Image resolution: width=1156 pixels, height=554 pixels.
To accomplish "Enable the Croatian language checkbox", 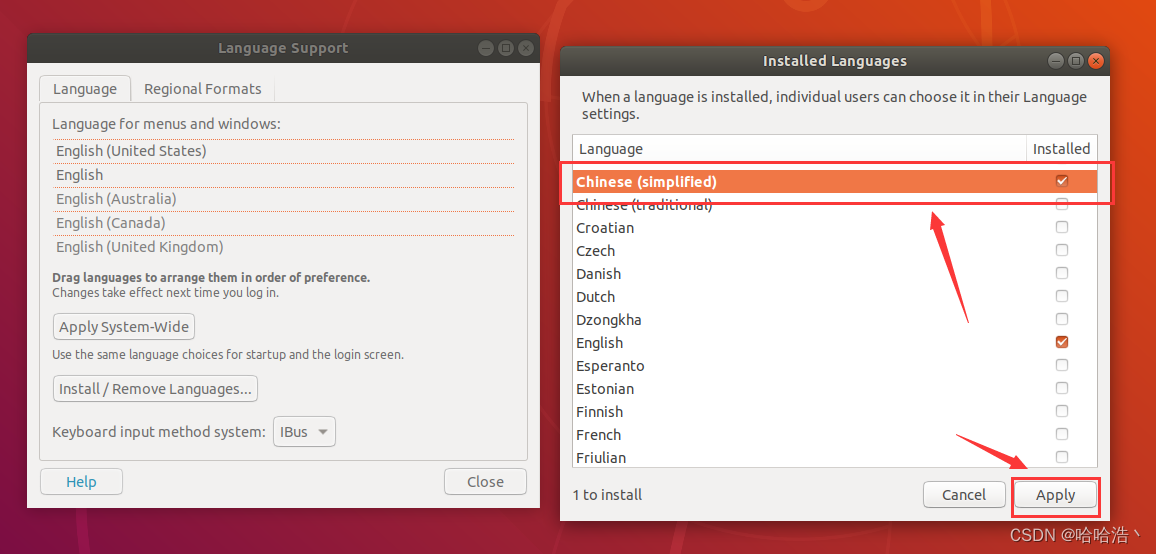I will 1062,227.
